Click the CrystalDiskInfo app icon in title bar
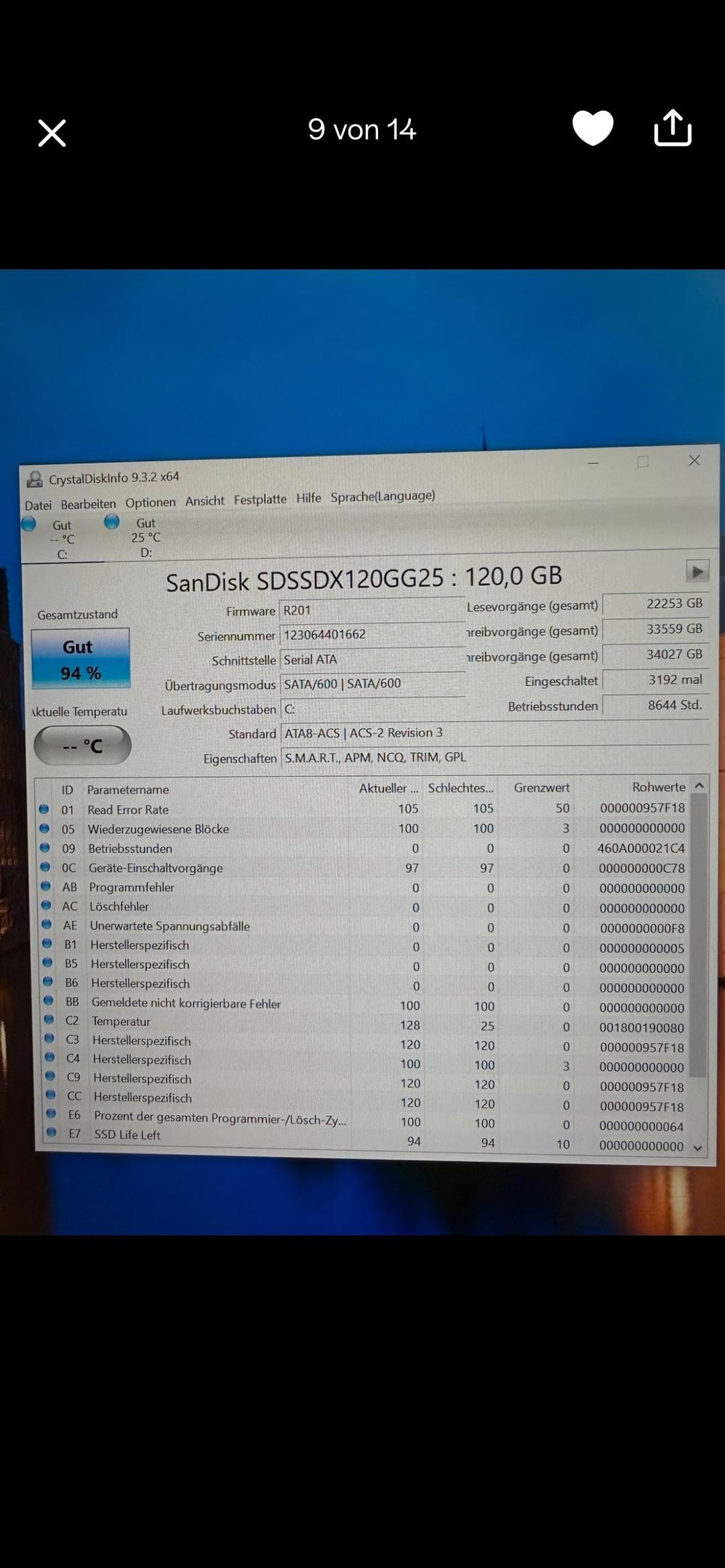 pyautogui.click(x=34, y=479)
